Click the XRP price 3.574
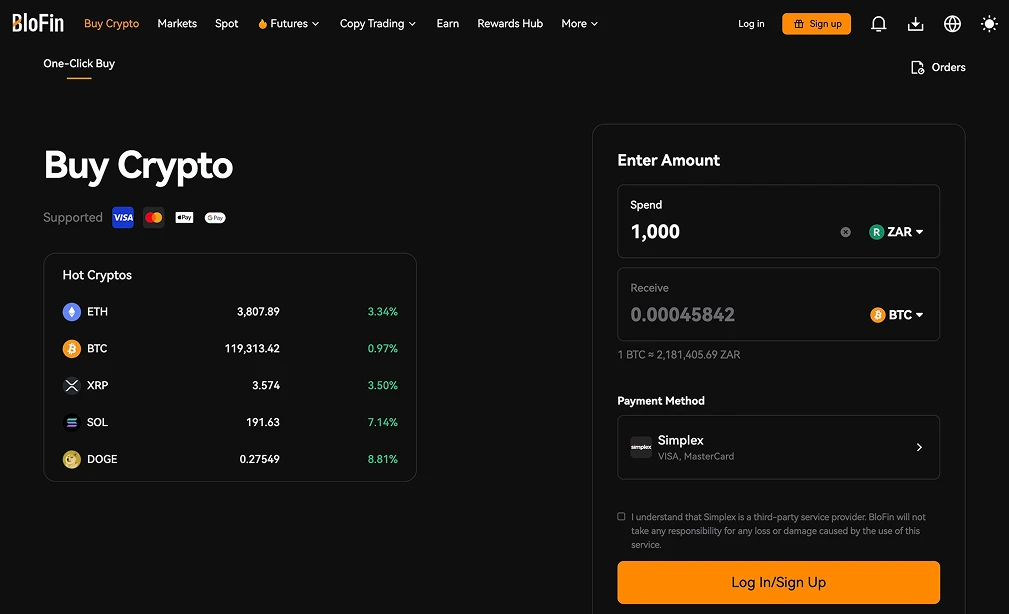Viewport: 1009px width, 614px height. pyautogui.click(x=266, y=386)
